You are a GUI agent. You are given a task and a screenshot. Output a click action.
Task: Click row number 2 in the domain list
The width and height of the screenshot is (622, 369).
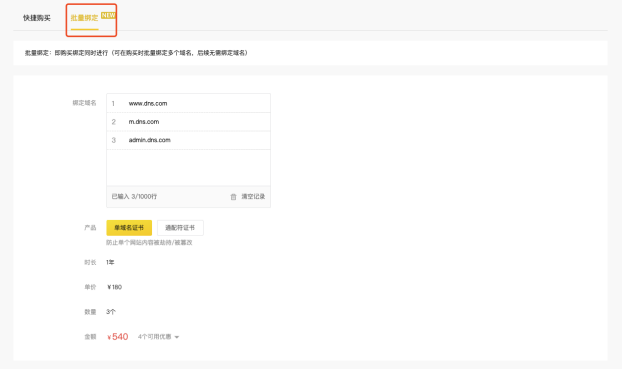click(113, 122)
